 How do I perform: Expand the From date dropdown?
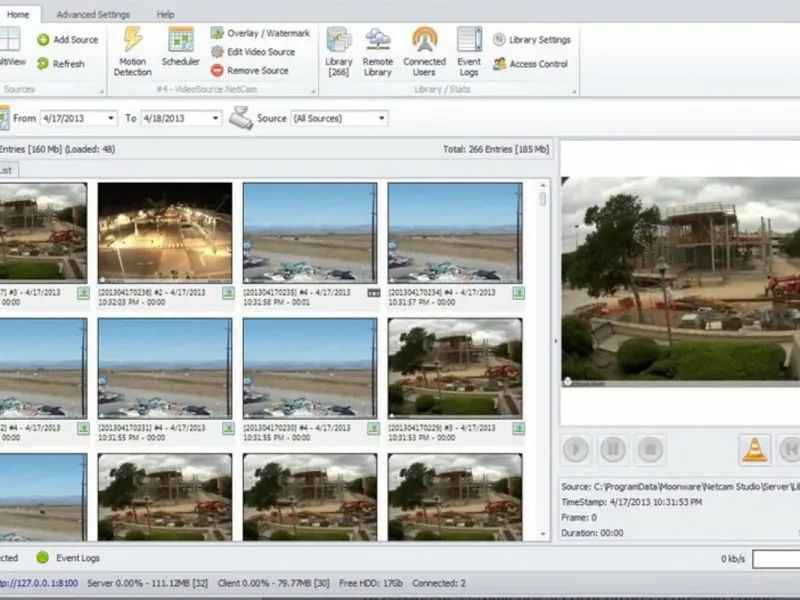click(x=111, y=118)
